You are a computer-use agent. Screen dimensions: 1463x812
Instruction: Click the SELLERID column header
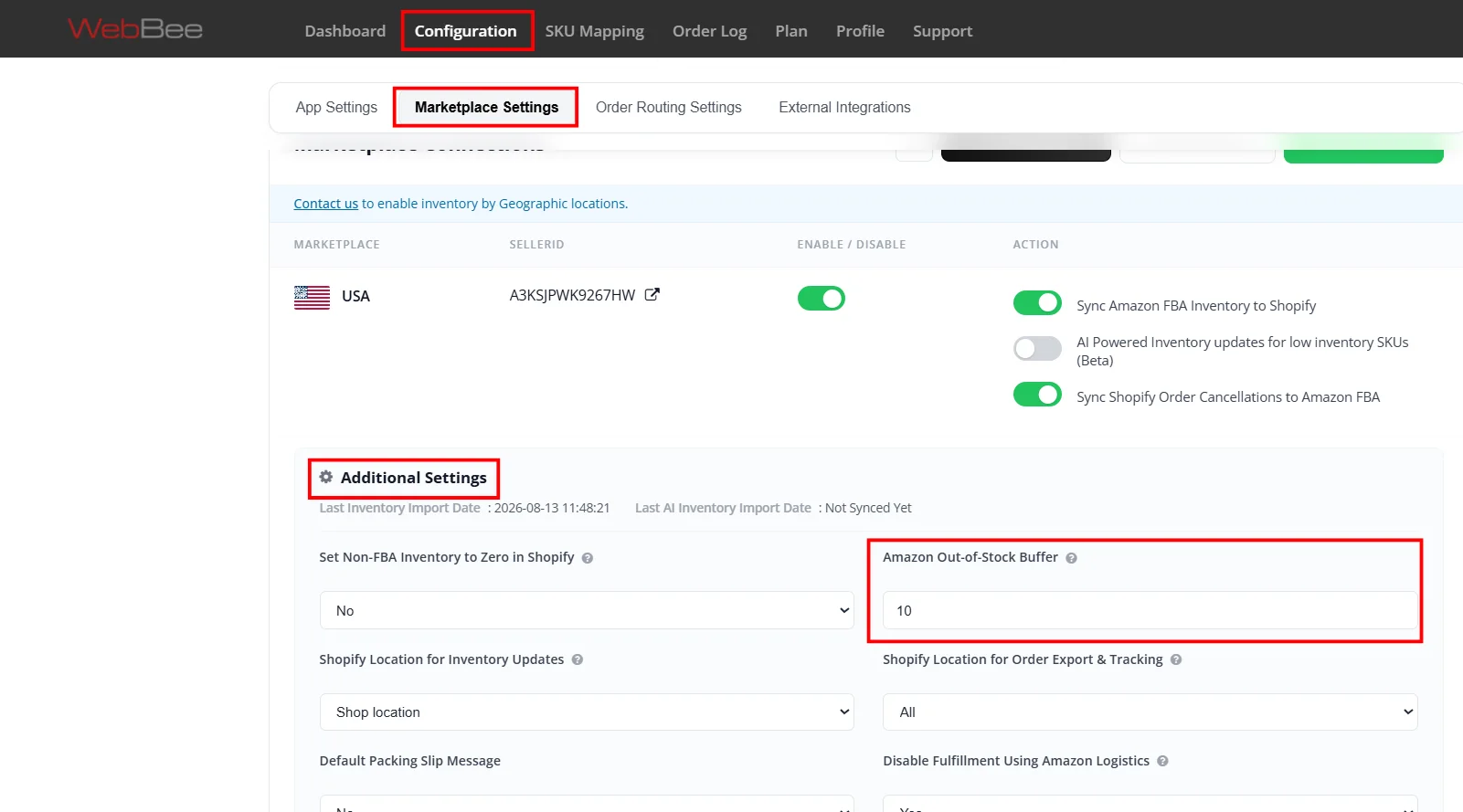[536, 245]
